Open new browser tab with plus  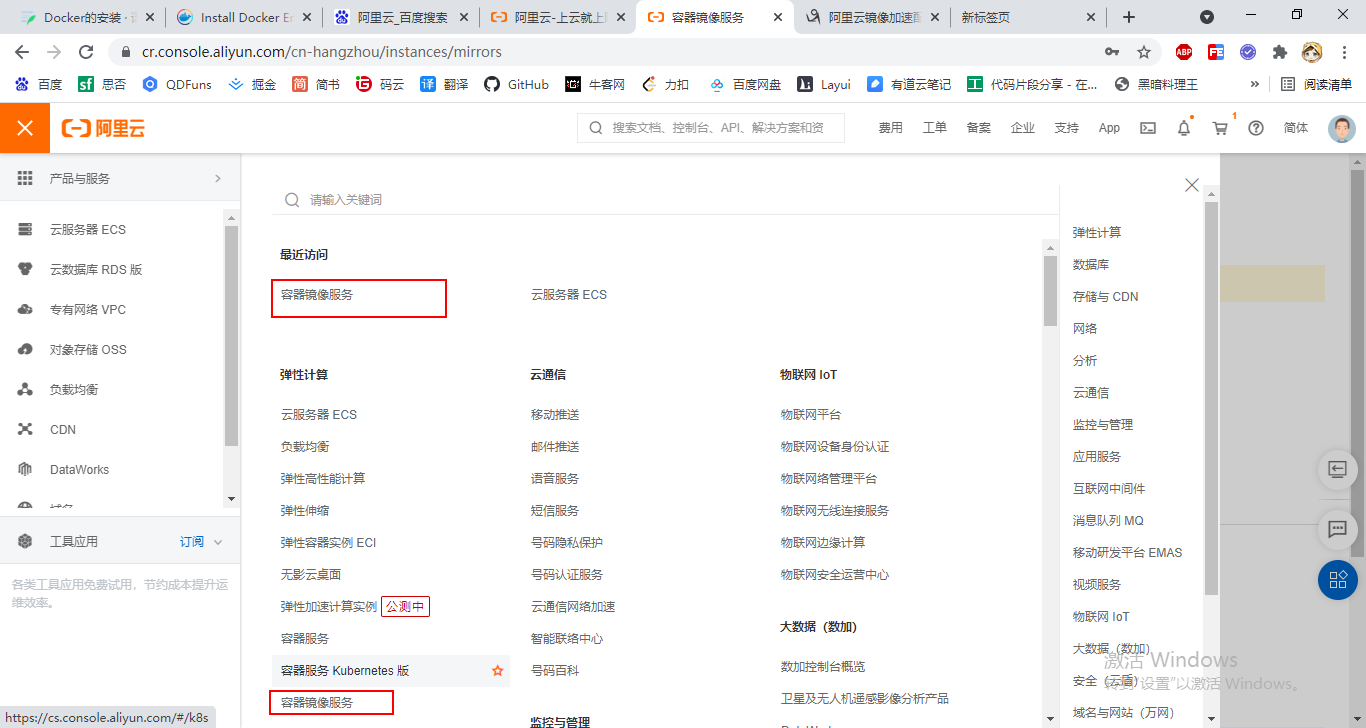(x=1129, y=17)
